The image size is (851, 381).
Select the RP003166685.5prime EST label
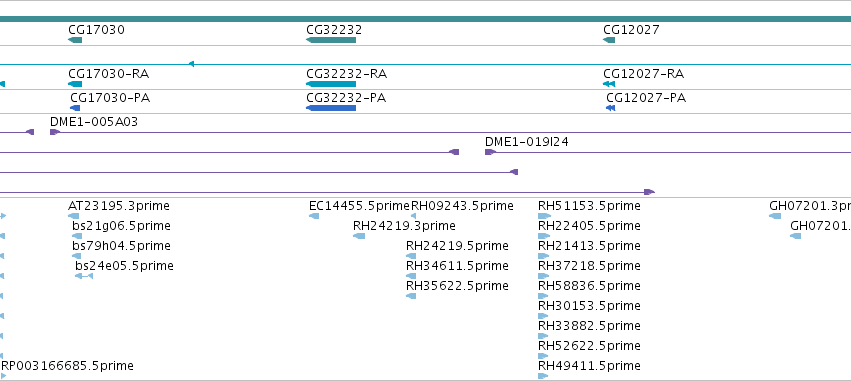pos(67,365)
